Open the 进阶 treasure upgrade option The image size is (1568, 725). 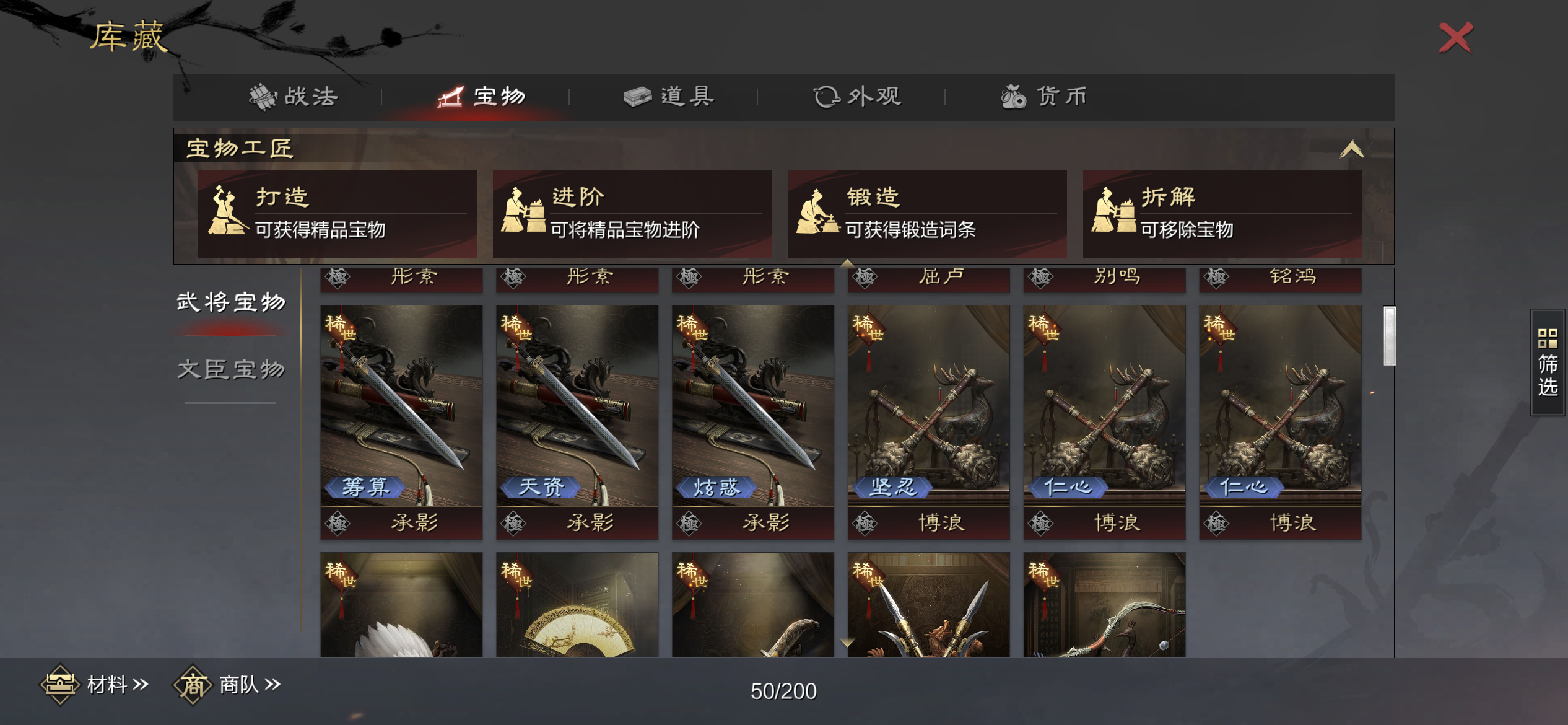(x=632, y=214)
